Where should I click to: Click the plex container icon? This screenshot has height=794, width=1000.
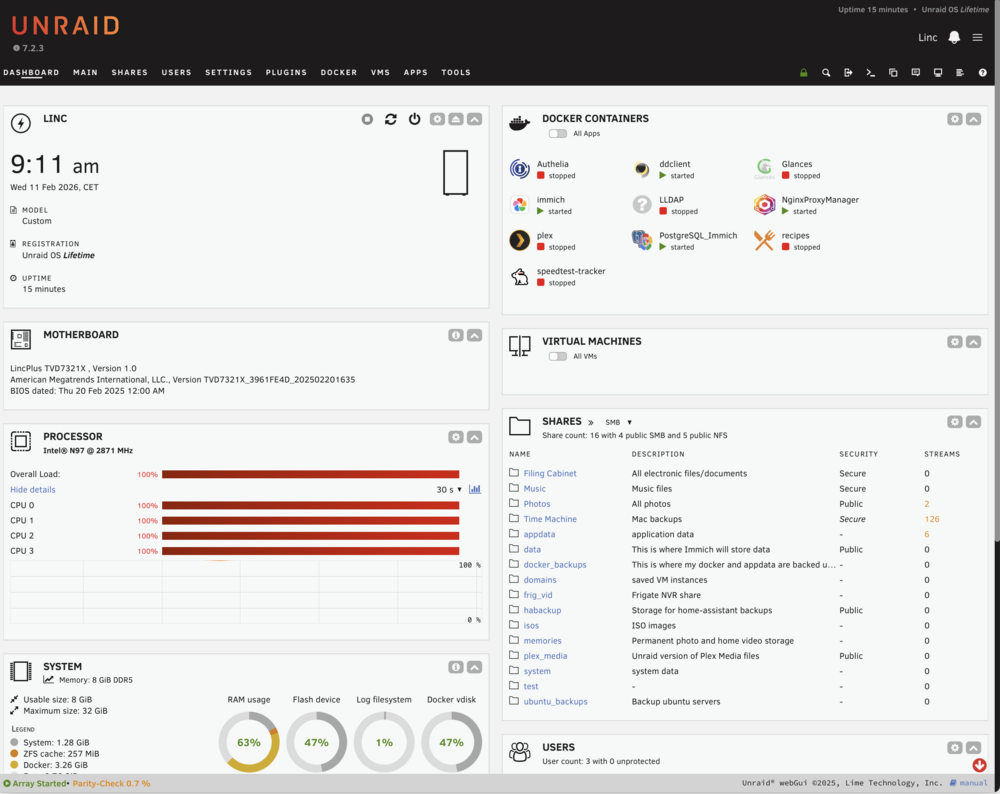pyautogui.click(x=520, y=240)
